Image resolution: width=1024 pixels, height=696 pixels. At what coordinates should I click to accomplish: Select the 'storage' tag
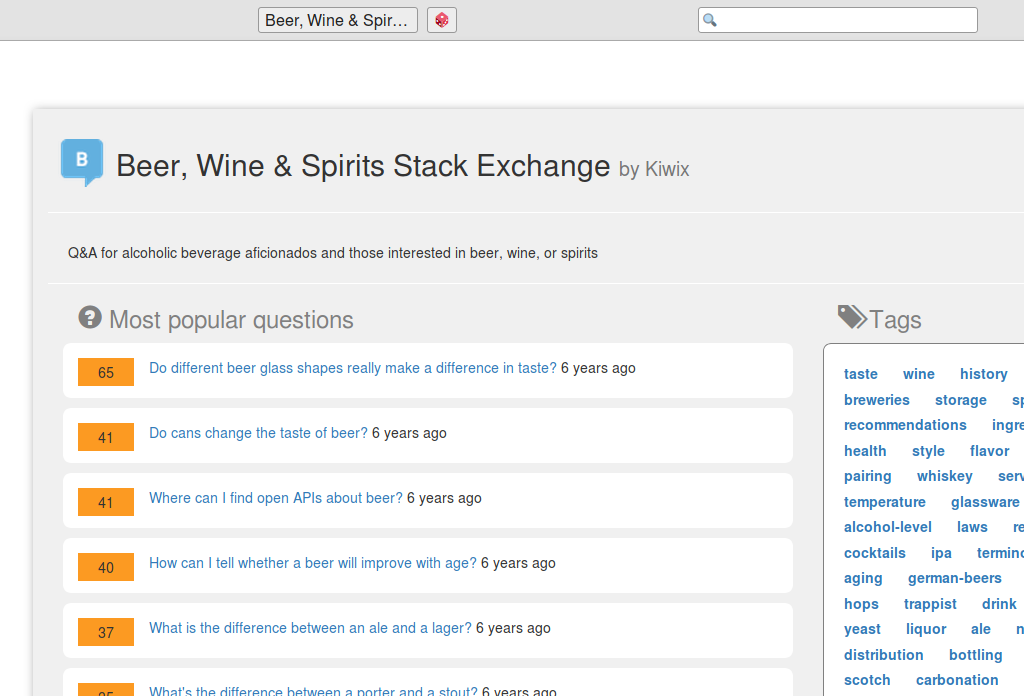pos(961,400)
